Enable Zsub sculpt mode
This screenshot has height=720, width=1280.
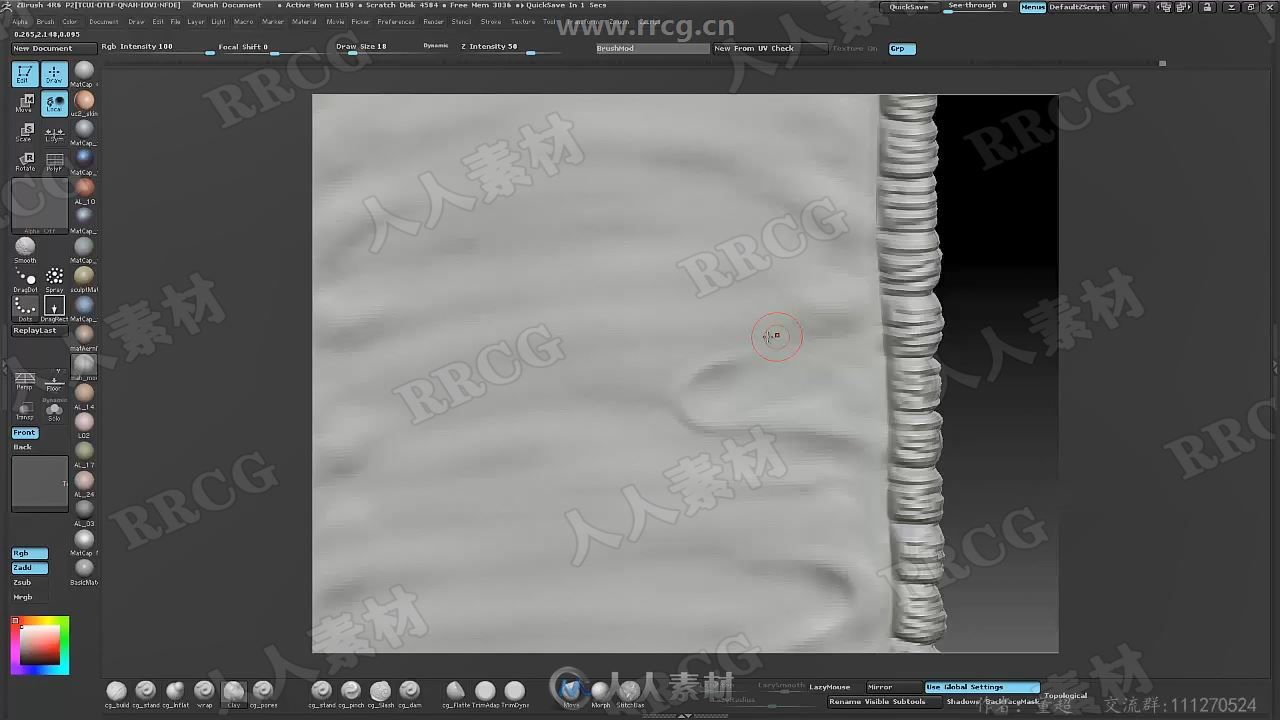(29, 582)
